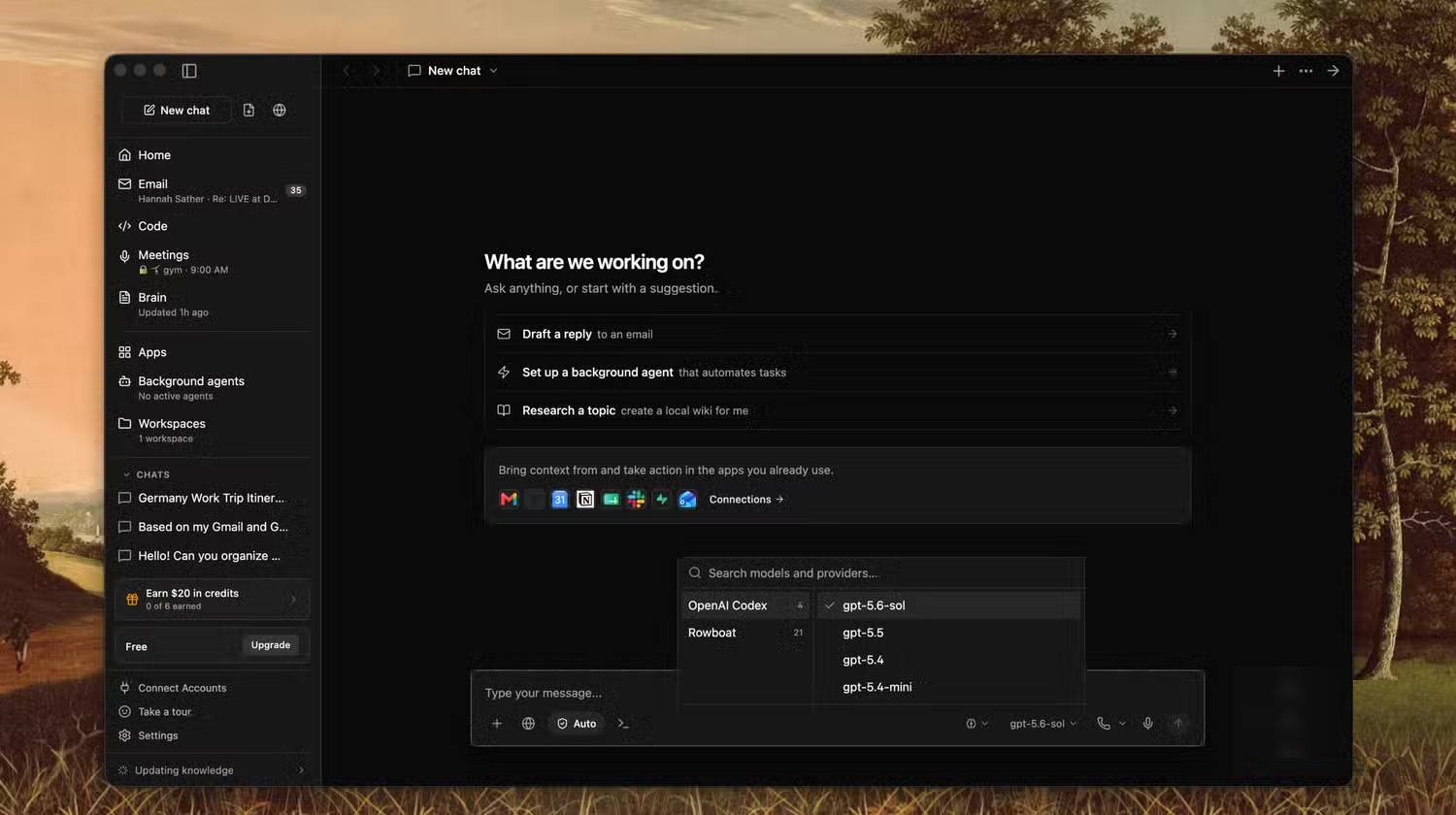Image resolution: width=1456 pixels, height=815 pixels.
Task: Go back with the left arrow
Action: tap(347, 71)
